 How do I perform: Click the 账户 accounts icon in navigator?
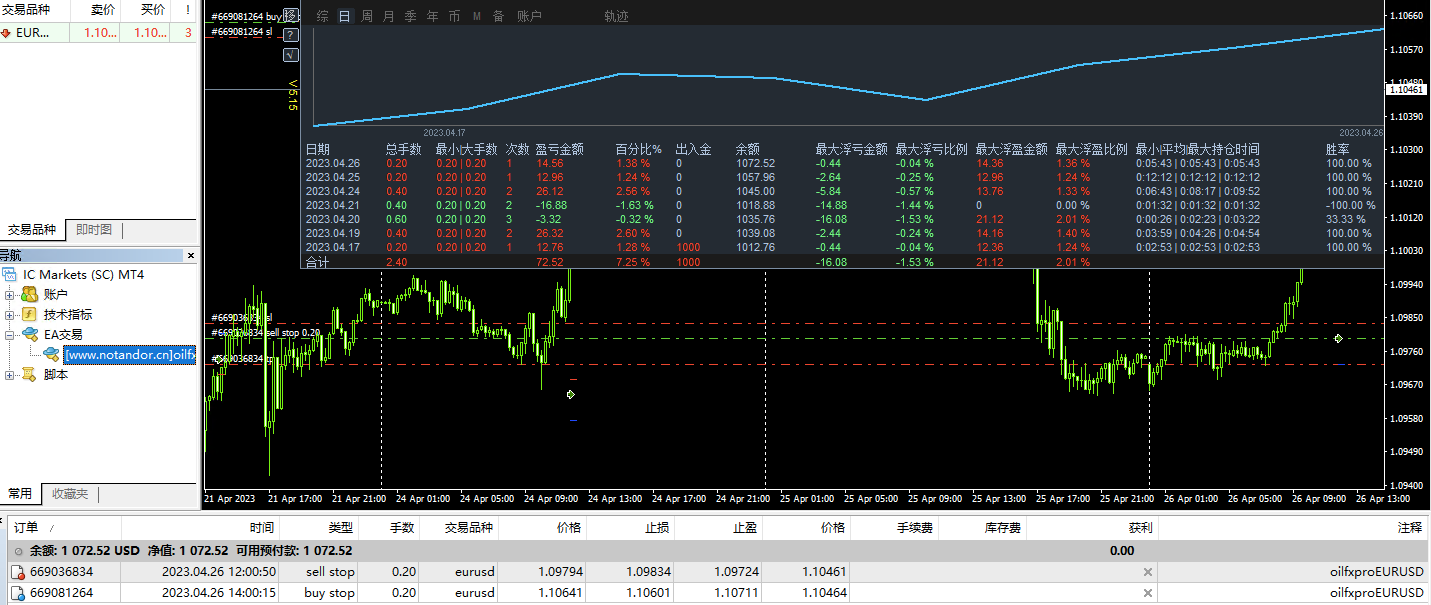29,294
